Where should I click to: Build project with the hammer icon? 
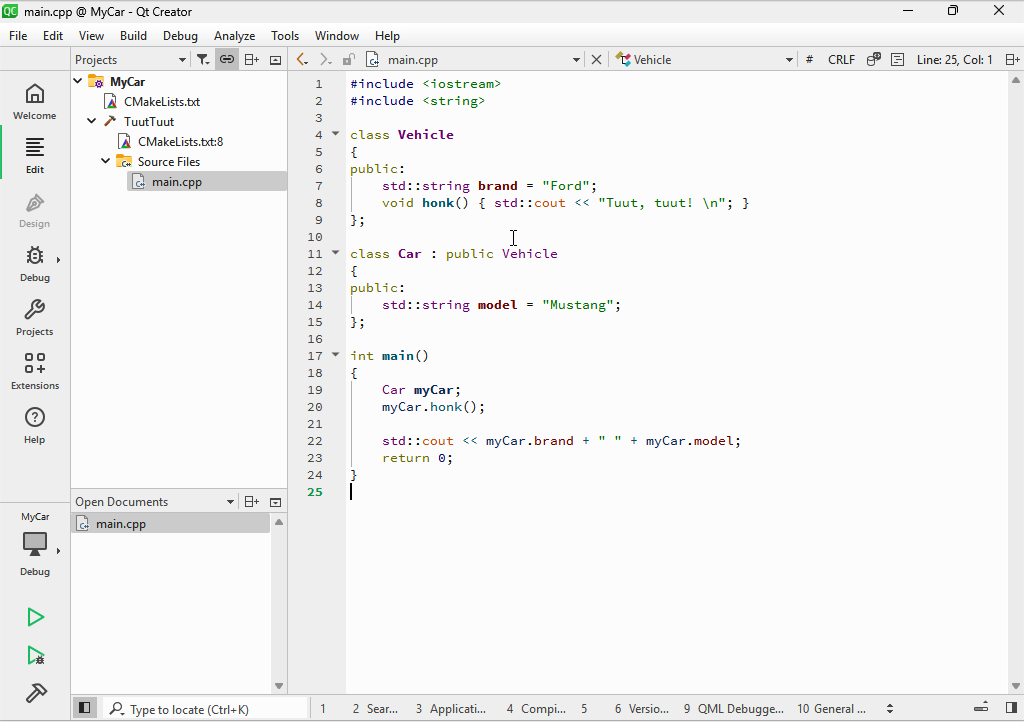point(35,693)
